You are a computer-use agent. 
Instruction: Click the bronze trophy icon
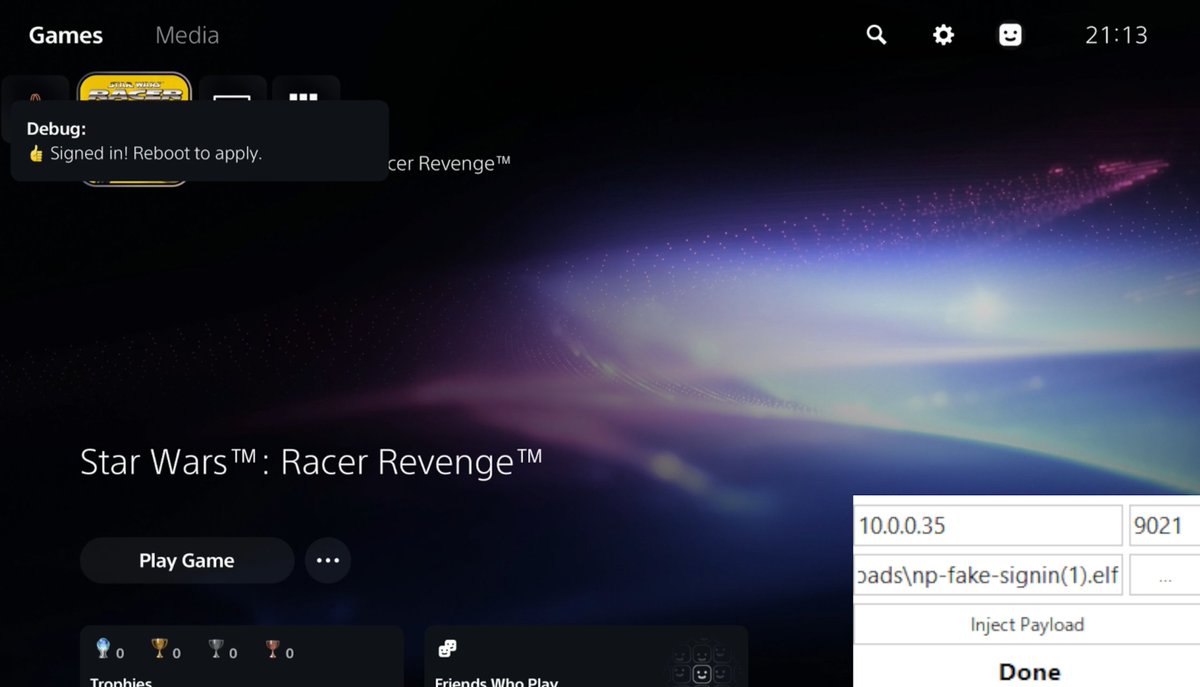[x=272, y=649]
